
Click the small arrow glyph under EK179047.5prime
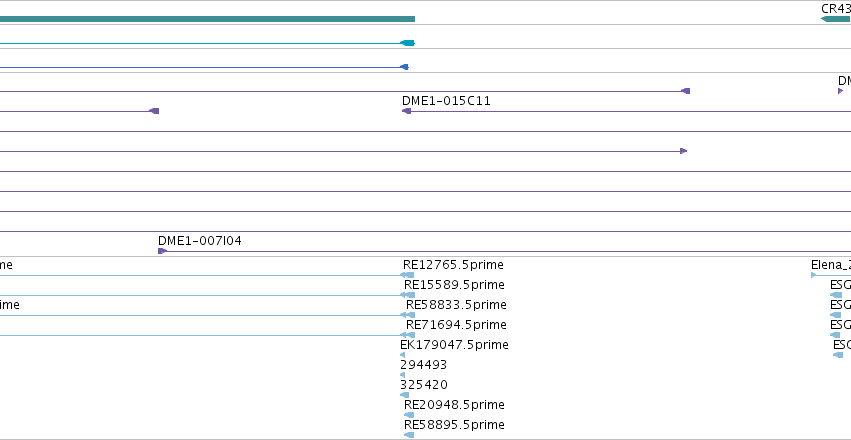(x=402, y=355)
